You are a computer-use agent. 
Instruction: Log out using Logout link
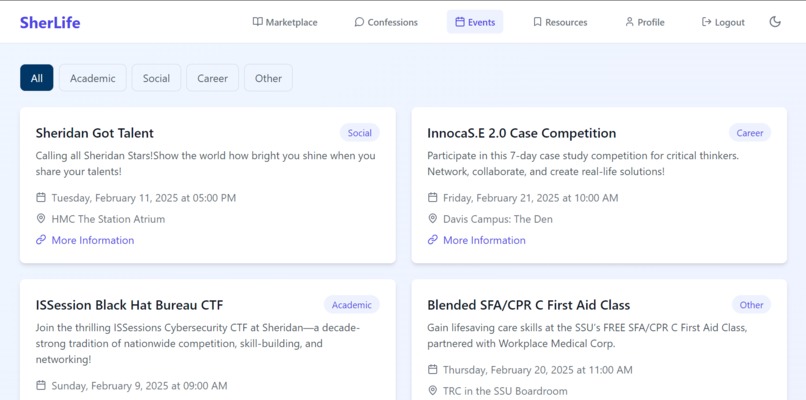(723, 22)
